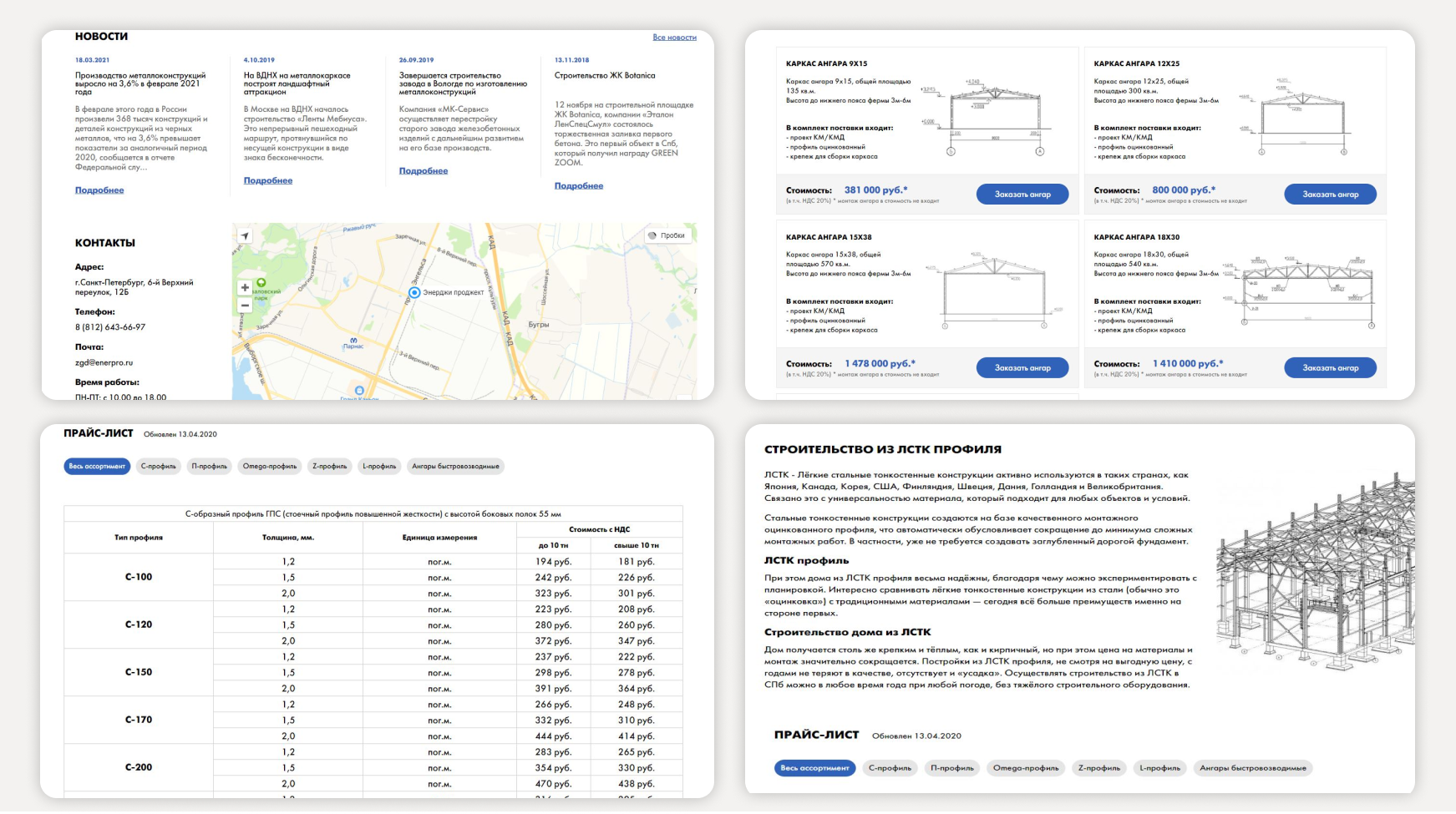Screen dimensions: 1456x814
Task: Click the КАРКАС АНГАРА 9X15 card title
Action: coord(826,63)
